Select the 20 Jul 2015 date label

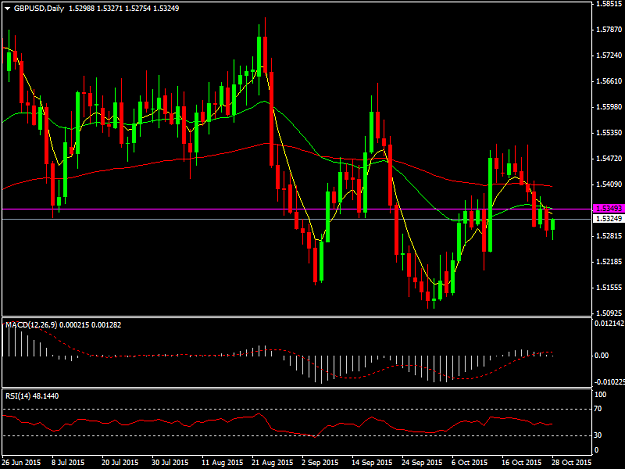pyautogui.click(x=120, y=462)
